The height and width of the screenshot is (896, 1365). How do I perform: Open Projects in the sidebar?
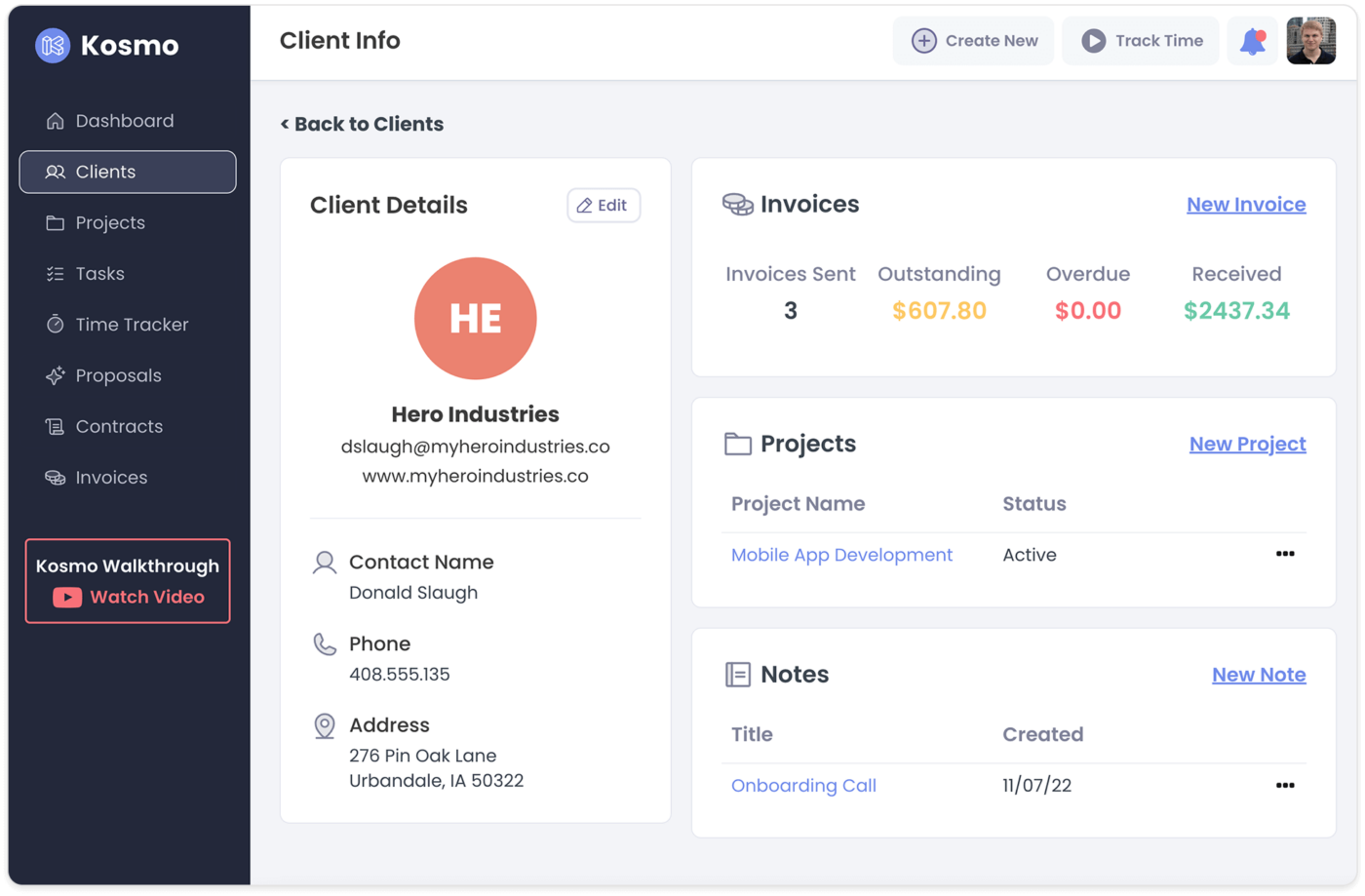coord(109,222)
